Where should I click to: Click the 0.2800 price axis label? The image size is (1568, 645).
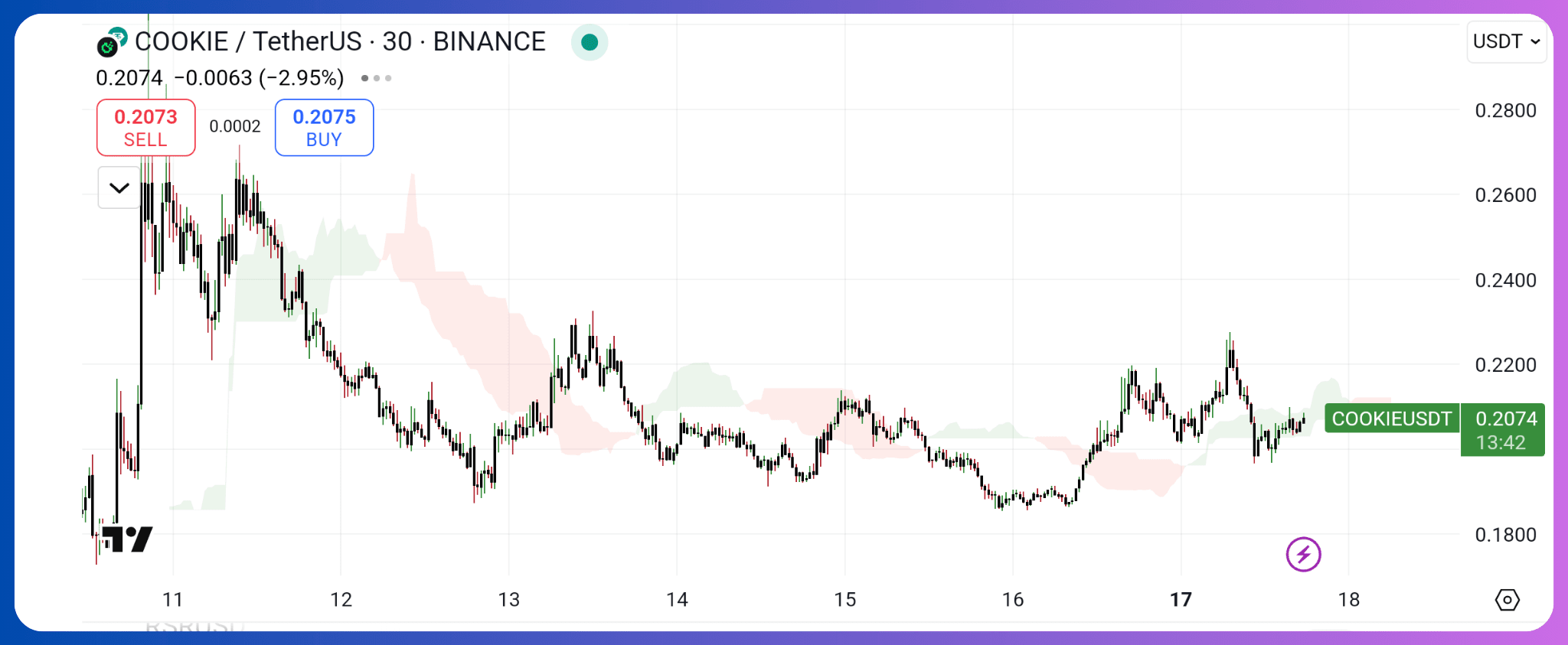pyautogui.click(x=1505, y=110)
